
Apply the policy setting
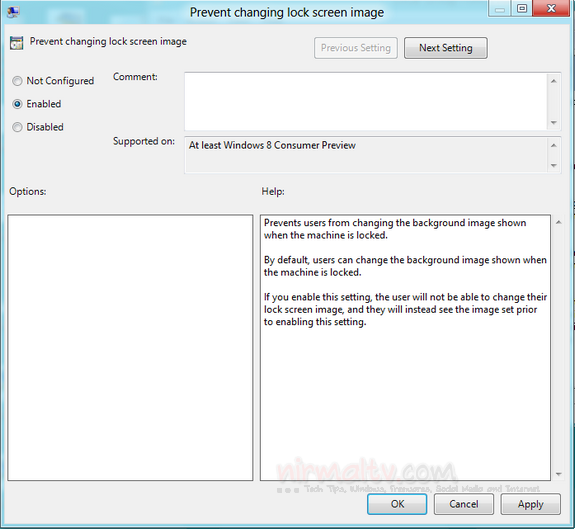pyautogui.click(x=531, y=504)
